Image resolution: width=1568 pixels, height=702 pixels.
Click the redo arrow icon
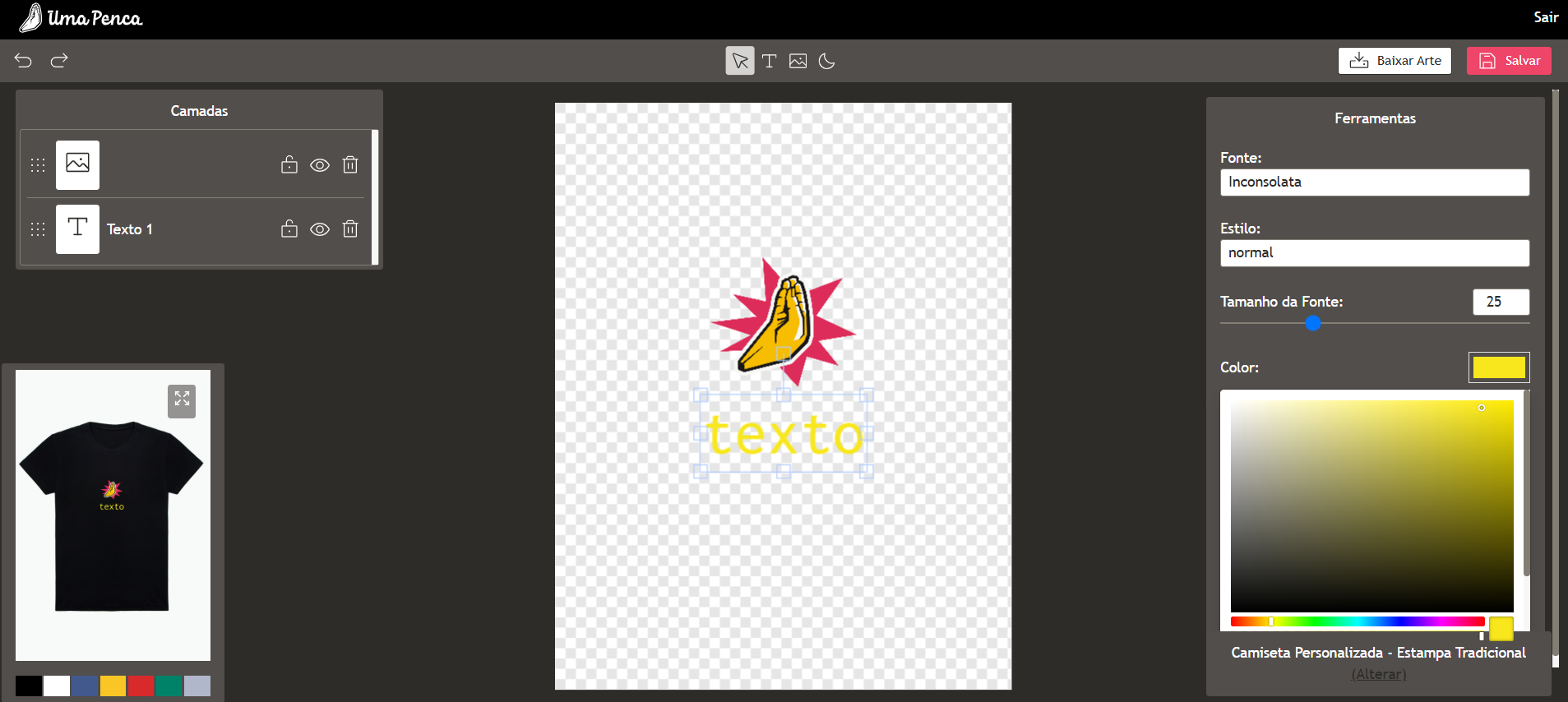(x=59, y=61)
